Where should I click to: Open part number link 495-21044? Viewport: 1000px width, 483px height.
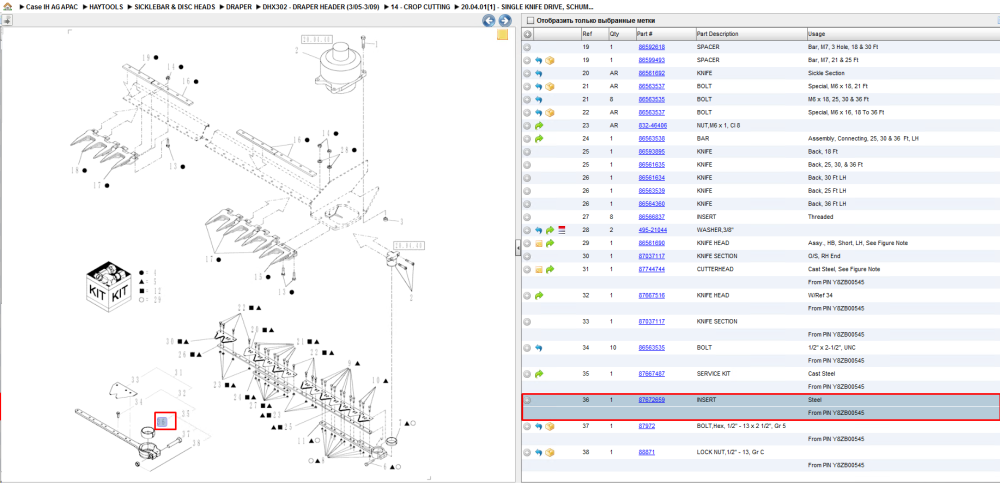[x=652, y=230]
